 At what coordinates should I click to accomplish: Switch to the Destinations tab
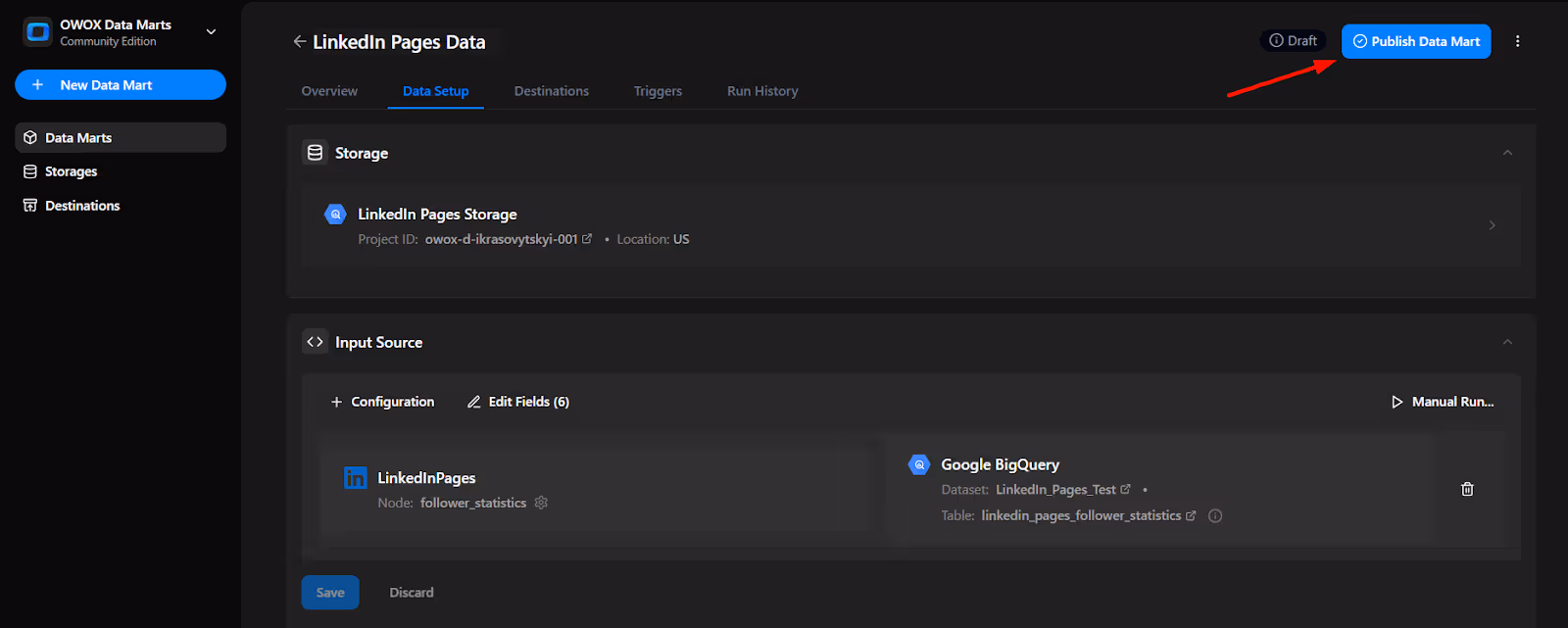(x=552, y=91)
